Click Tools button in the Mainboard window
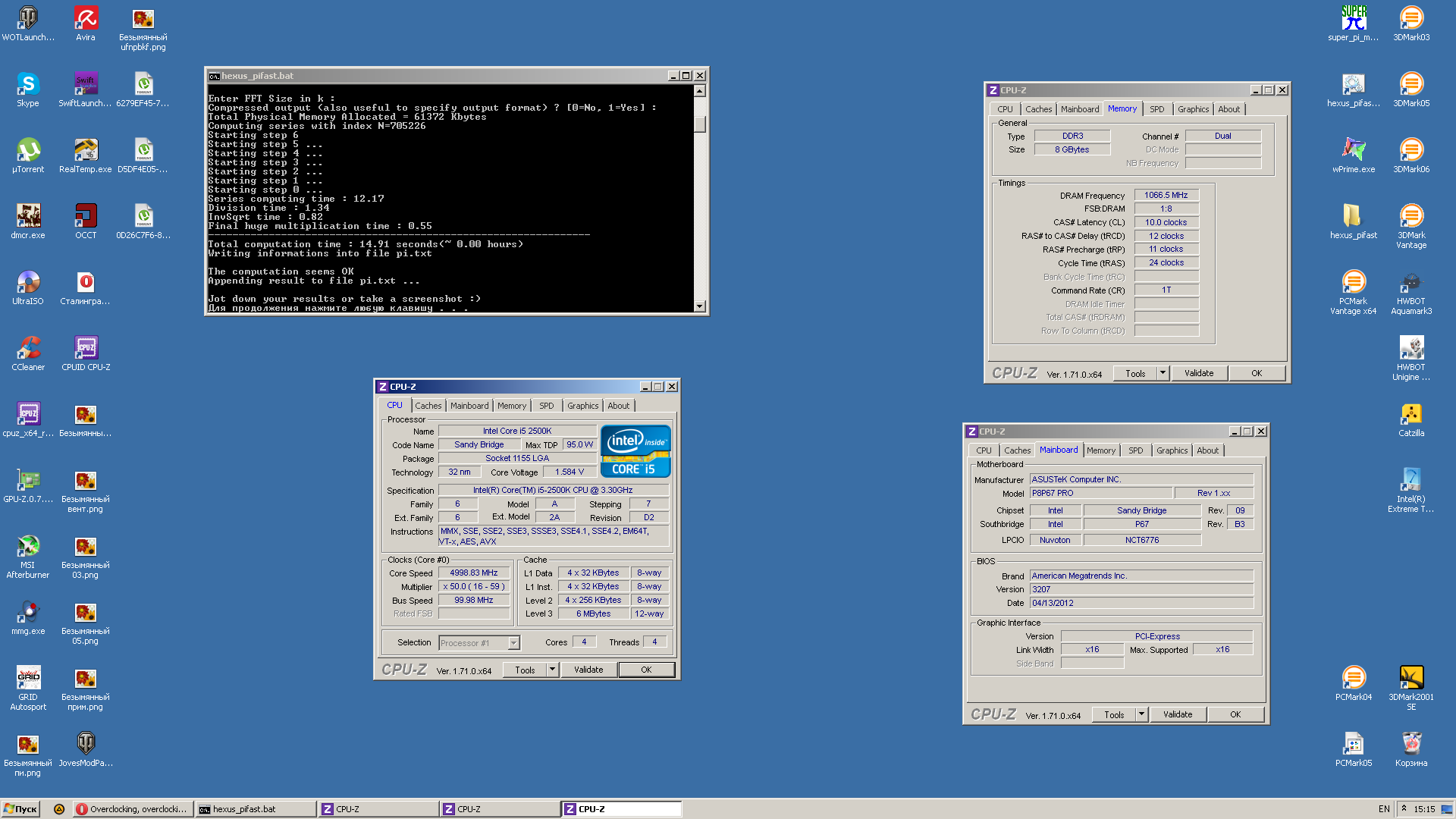The width and height of the screenshot is (1456, 819). click(1114, 714)
